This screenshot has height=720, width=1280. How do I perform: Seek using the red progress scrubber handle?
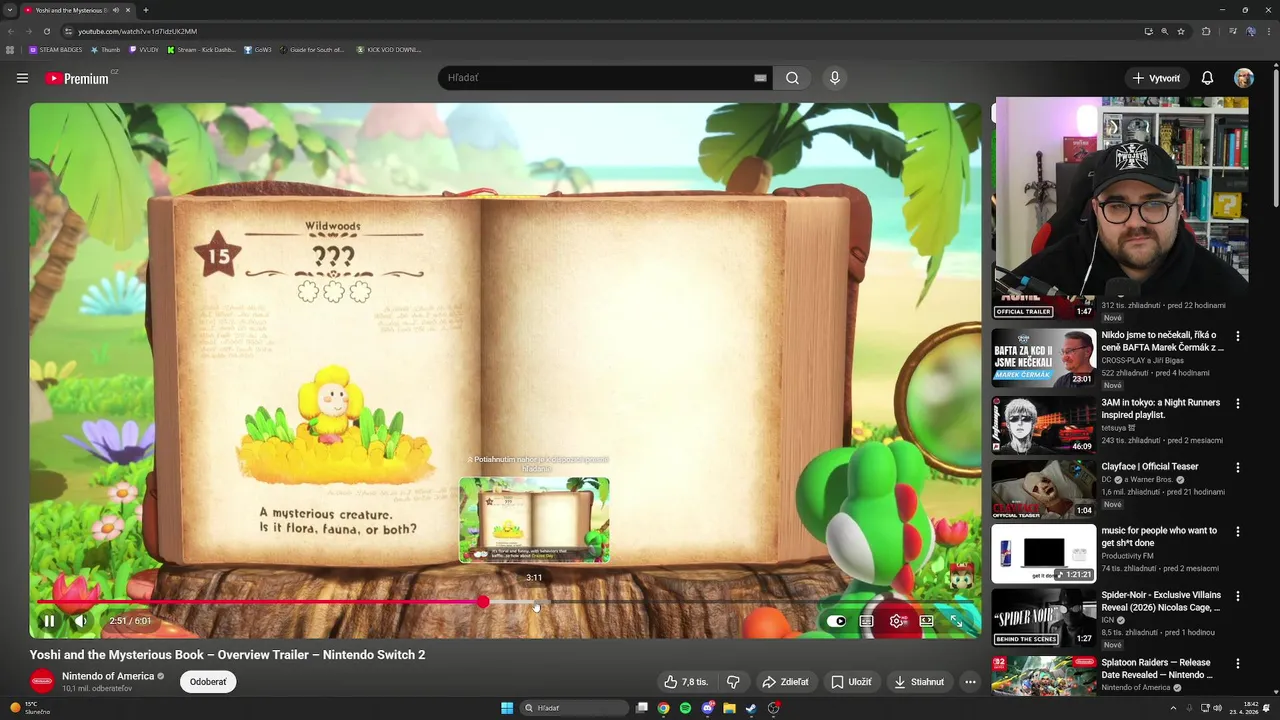pos(483,602)
